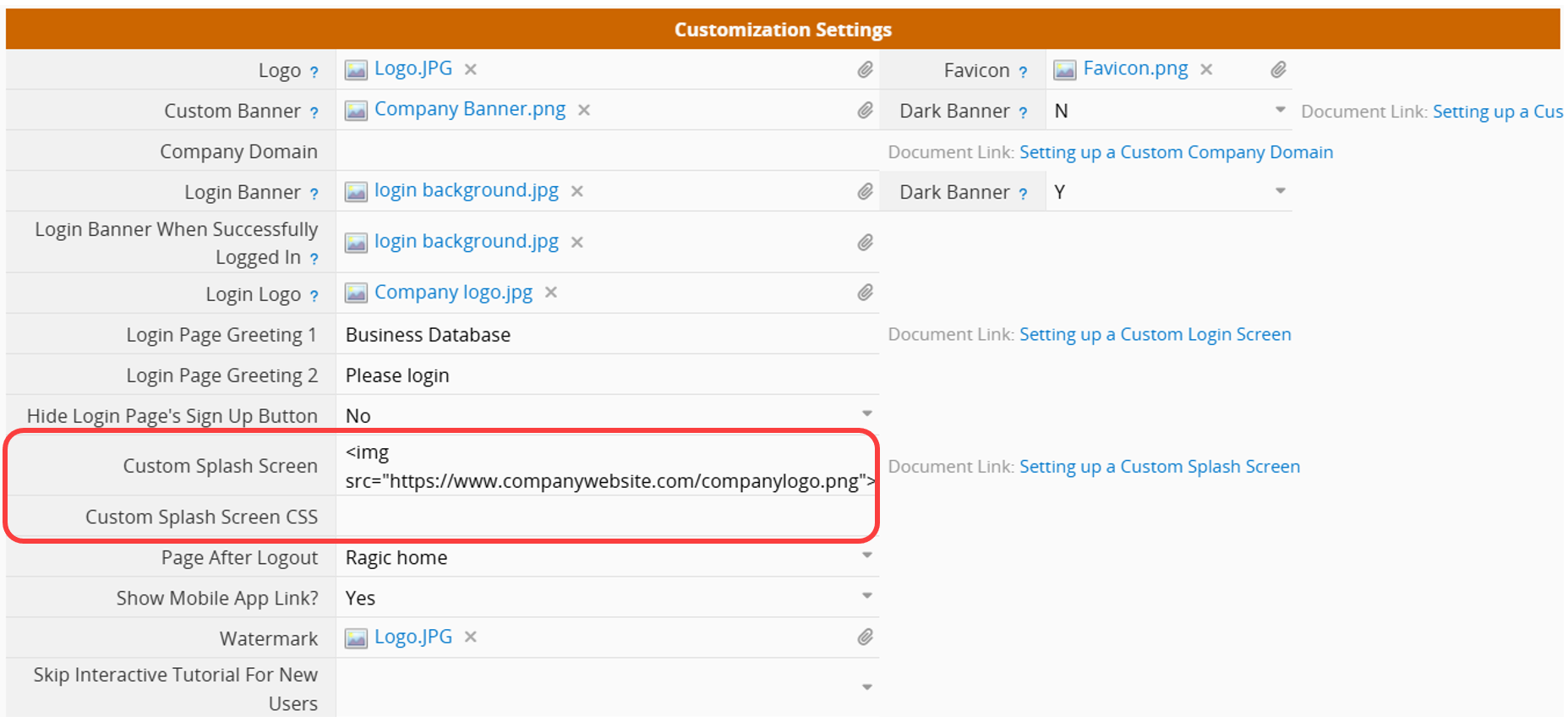Click the paperclip icon in the Watermark row
This screenshot has width=1568, height=717.
(x=865, y=638)
